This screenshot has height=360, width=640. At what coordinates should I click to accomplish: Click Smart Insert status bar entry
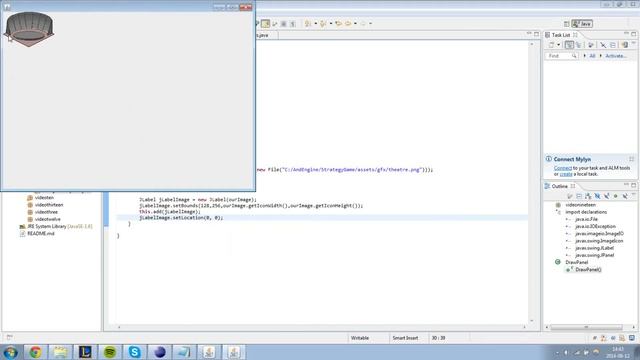click(x=405, y=338)
